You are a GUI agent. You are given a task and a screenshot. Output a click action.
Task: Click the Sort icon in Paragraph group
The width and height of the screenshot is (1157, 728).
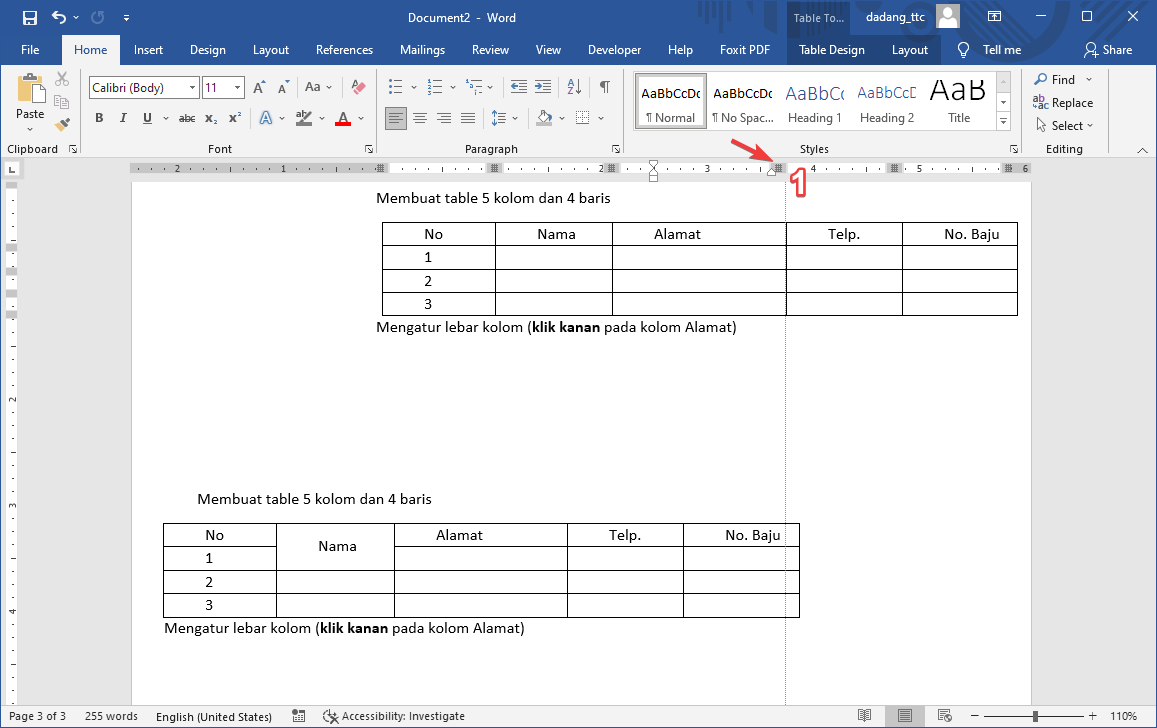point(574,88)
